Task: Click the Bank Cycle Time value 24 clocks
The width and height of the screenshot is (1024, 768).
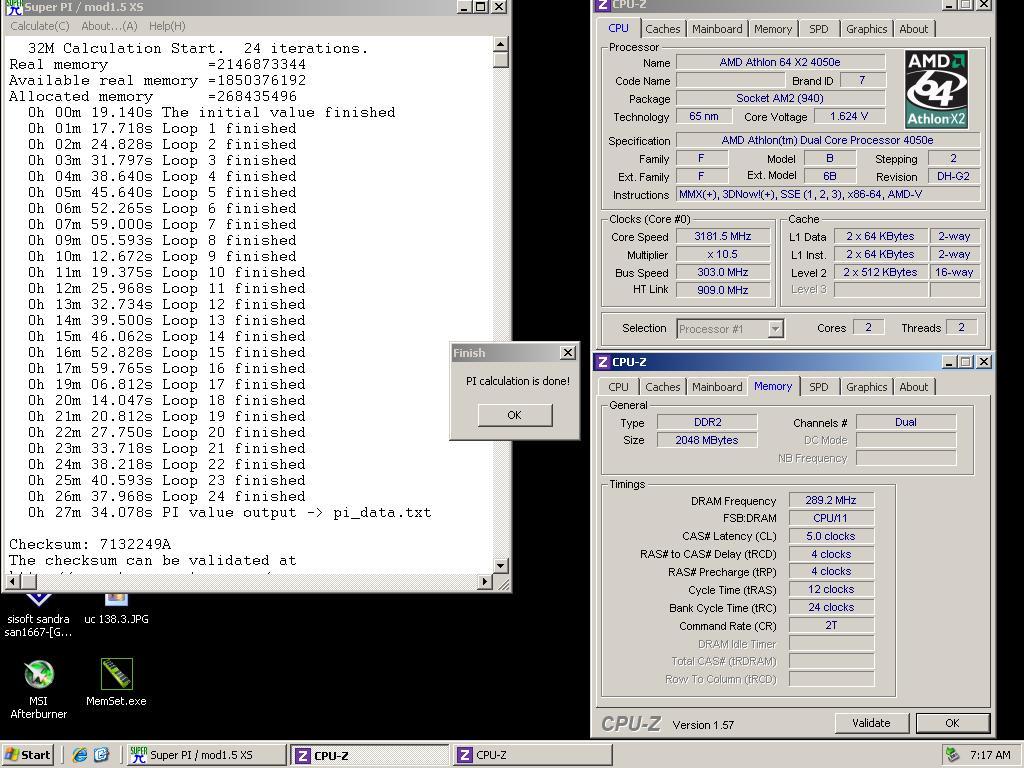Action: click(x=831, y=607)
